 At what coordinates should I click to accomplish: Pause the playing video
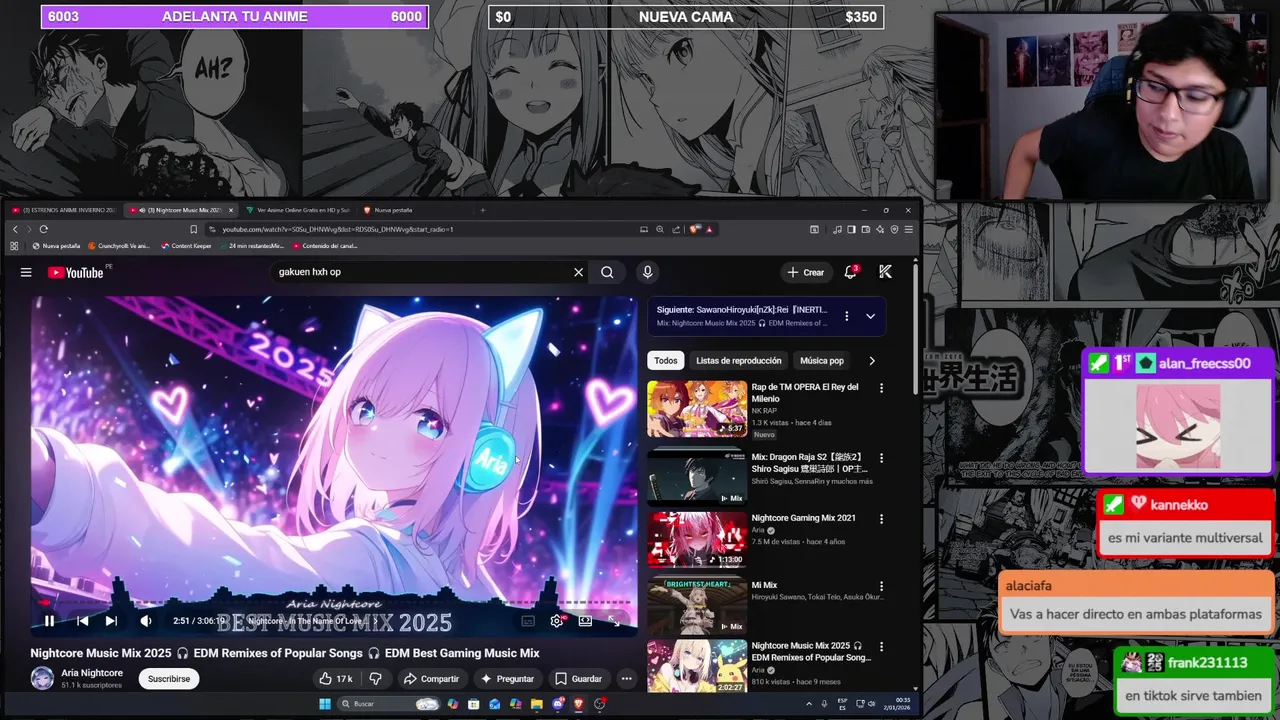click(49, 621)
